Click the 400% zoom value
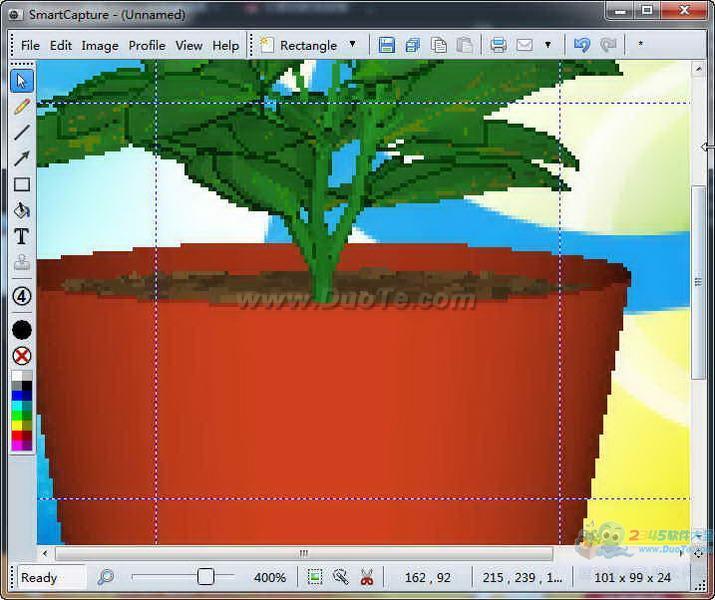This screenshot has width=715, height=600. tap(270, 578)
